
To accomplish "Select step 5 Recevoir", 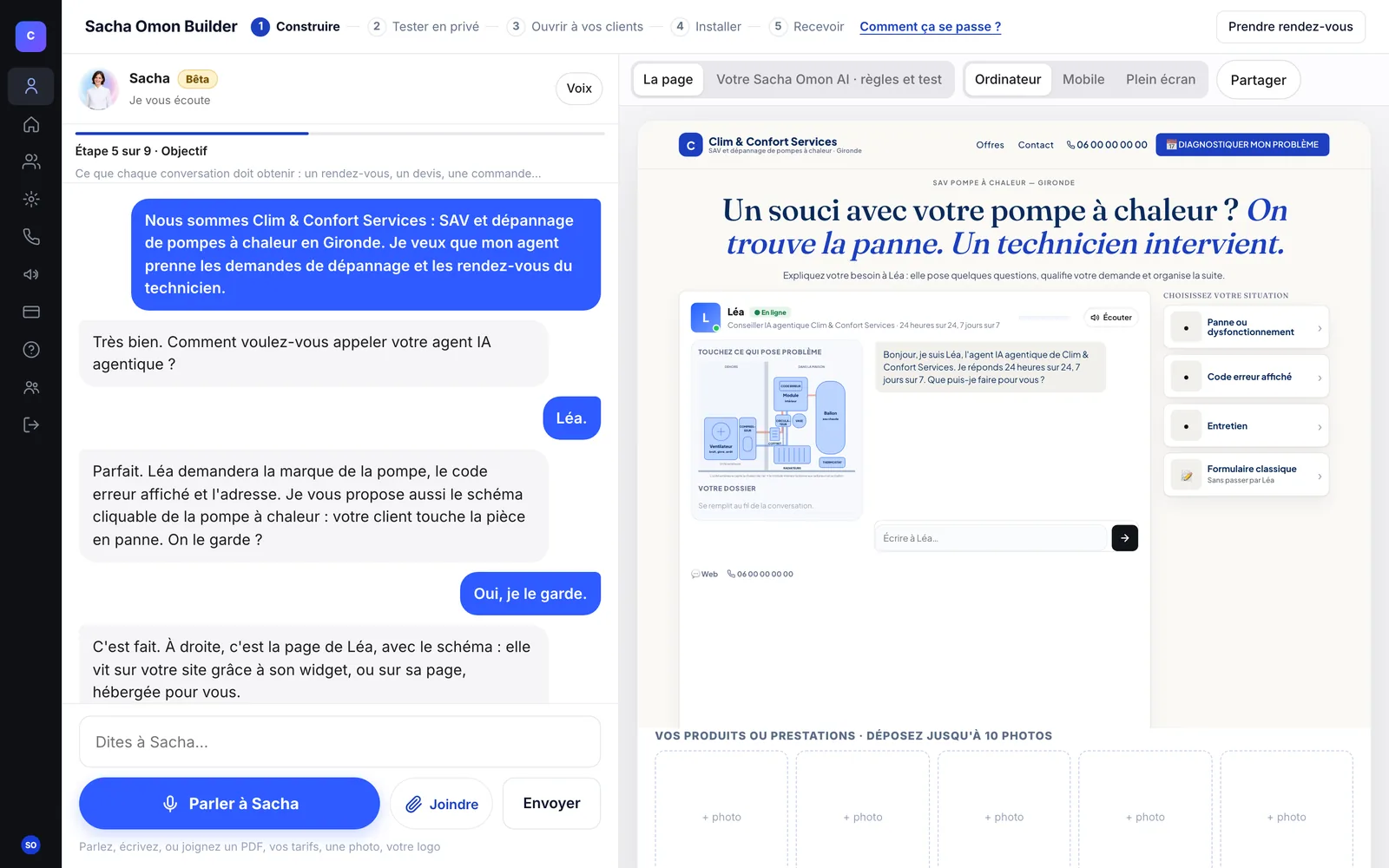I will (806, 27).
